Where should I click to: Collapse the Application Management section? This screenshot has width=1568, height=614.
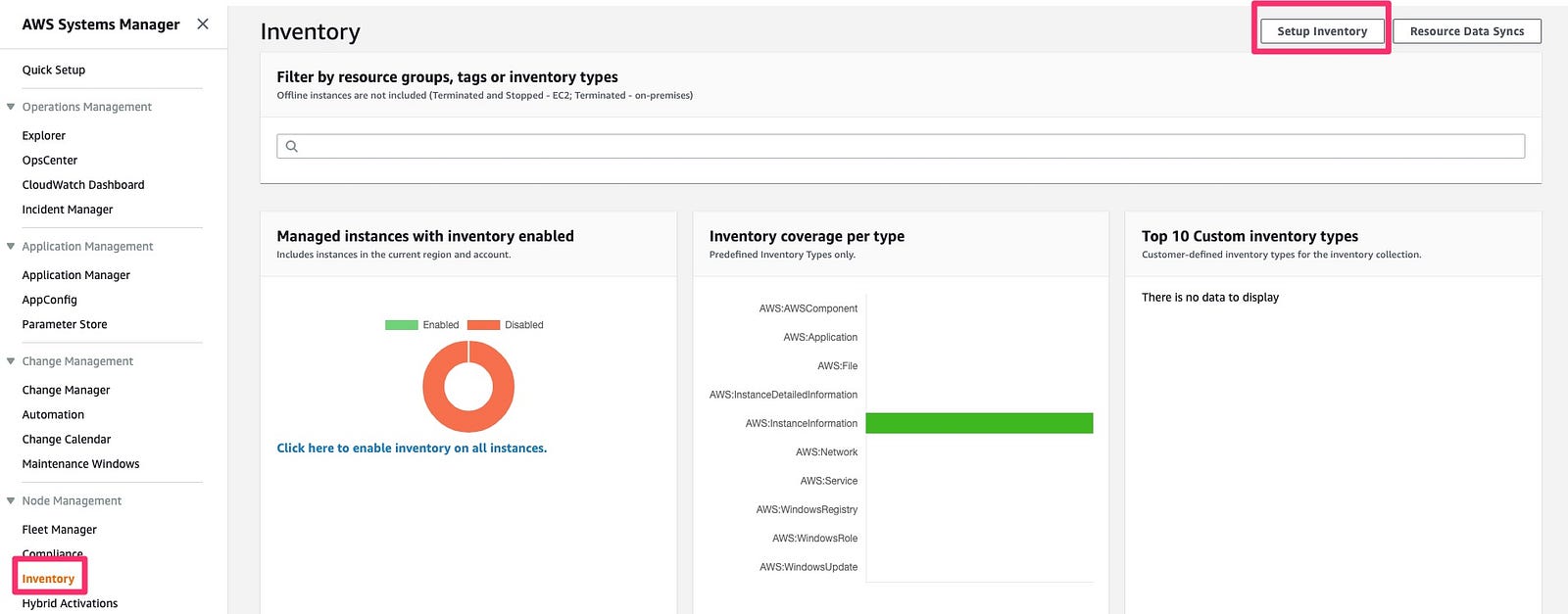click(11, 247)
